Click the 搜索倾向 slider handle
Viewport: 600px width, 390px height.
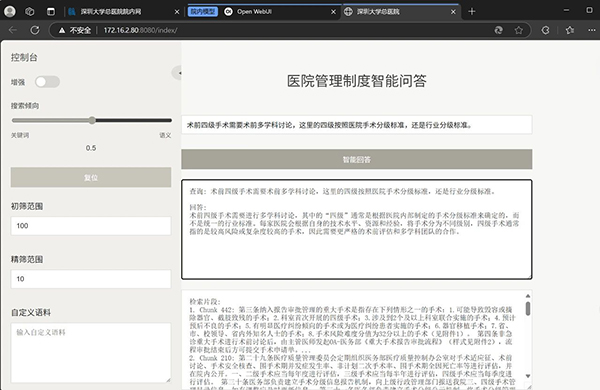(x=92, y=120)
